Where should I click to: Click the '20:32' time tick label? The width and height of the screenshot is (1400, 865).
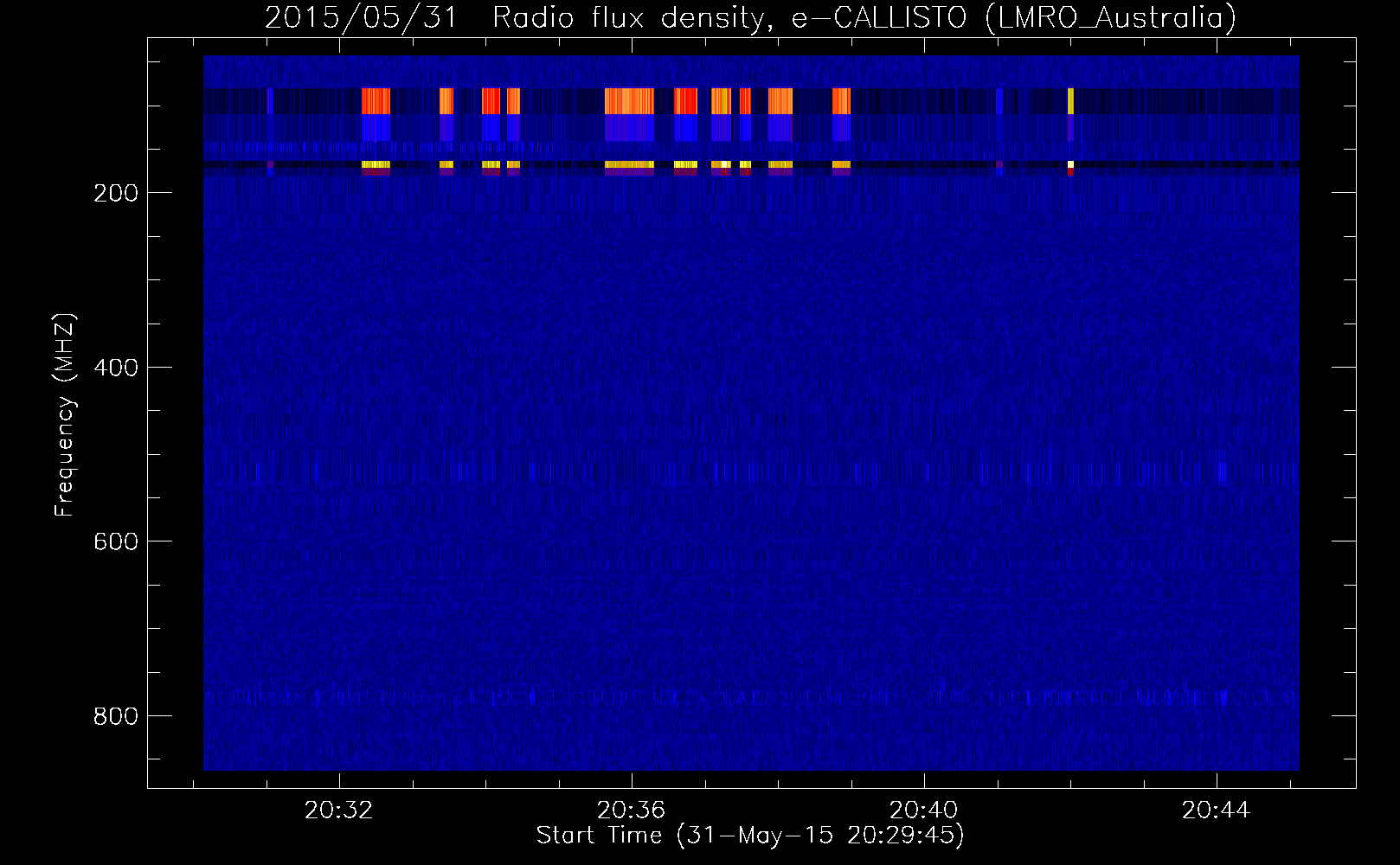point(339,811)
